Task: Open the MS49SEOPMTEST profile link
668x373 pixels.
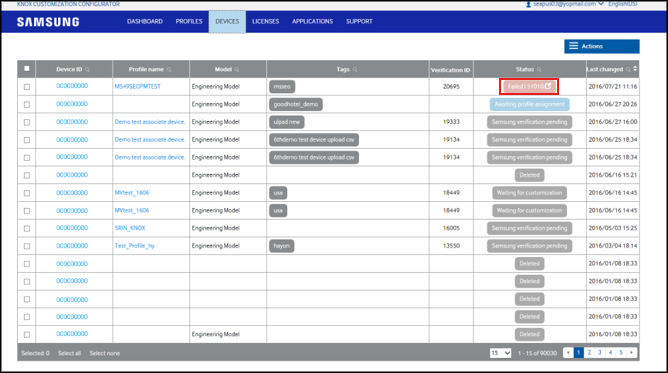Action: (x=138, y=86)
